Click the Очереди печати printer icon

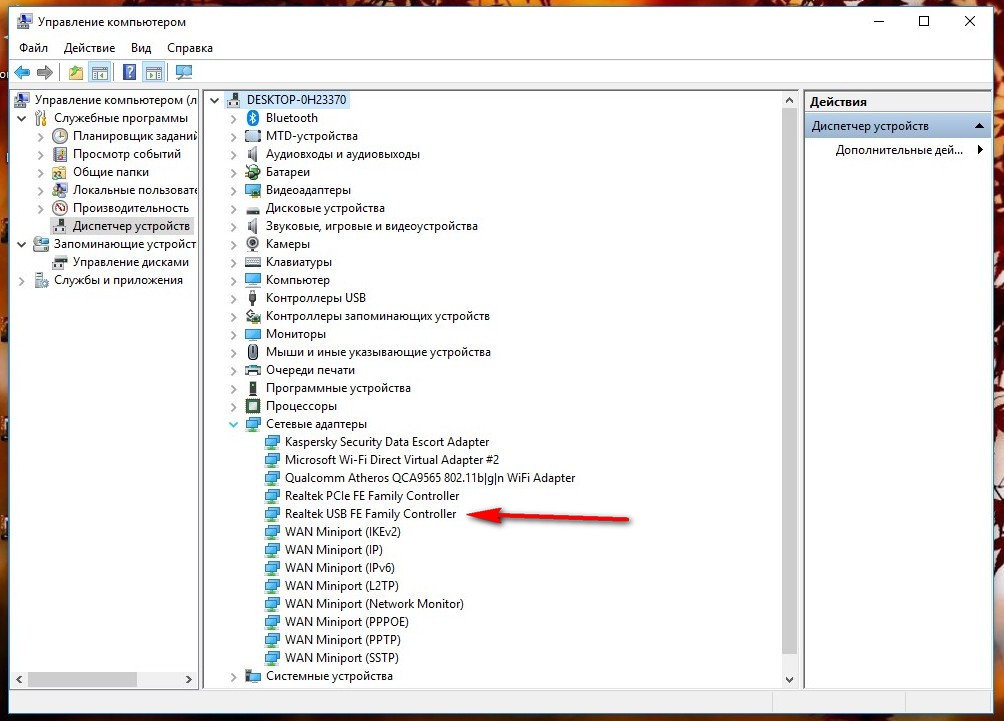coord(253,369)
